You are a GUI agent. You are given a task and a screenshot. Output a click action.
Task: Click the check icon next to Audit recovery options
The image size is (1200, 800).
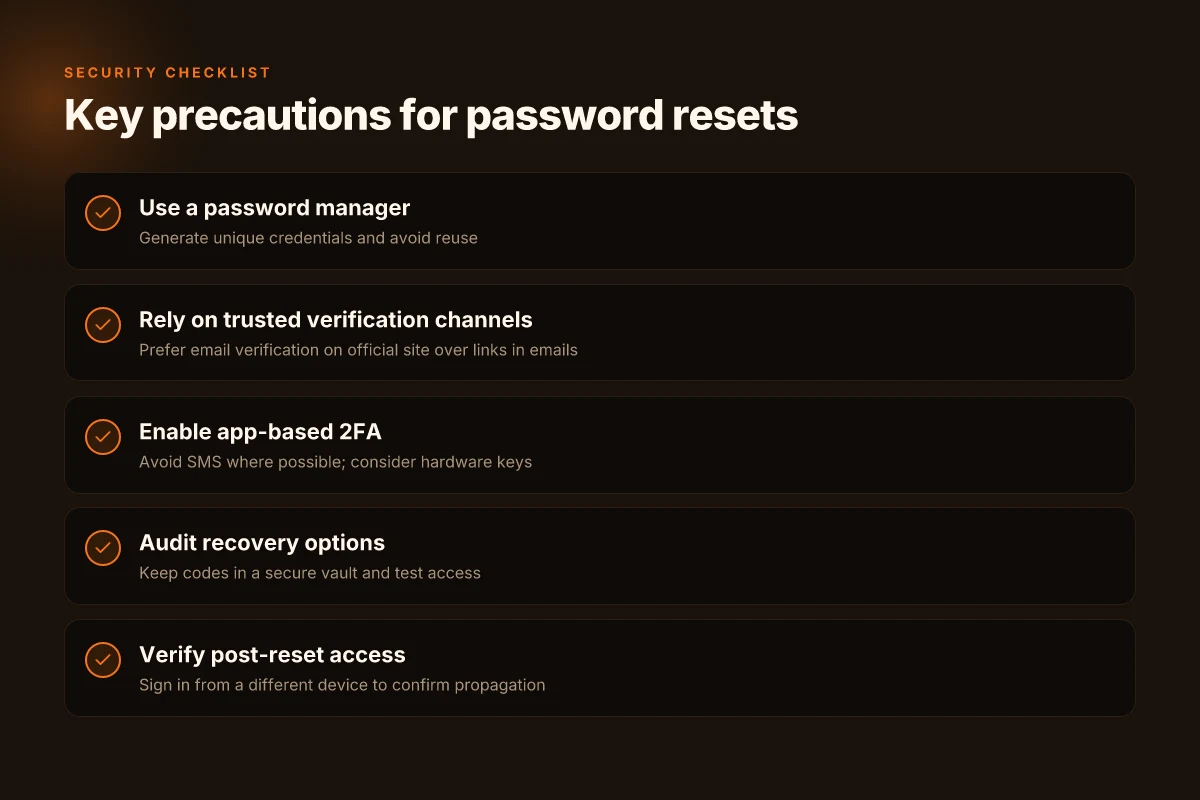(x=102, y=548)
